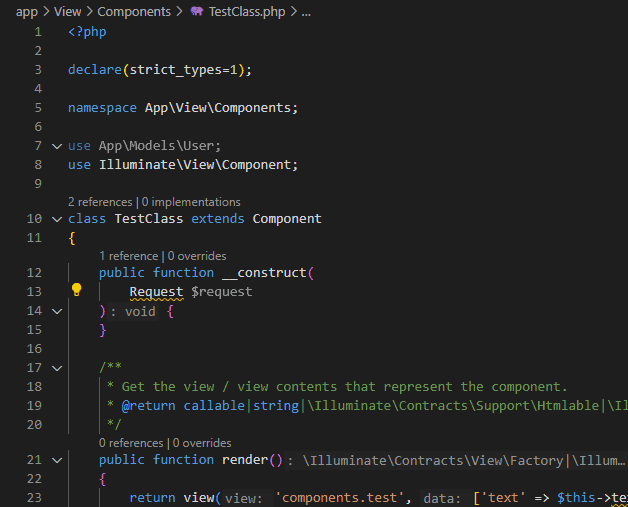628x507 pixels.
Task: Select the View breadcrumb segment
Action: click(67, 12)
